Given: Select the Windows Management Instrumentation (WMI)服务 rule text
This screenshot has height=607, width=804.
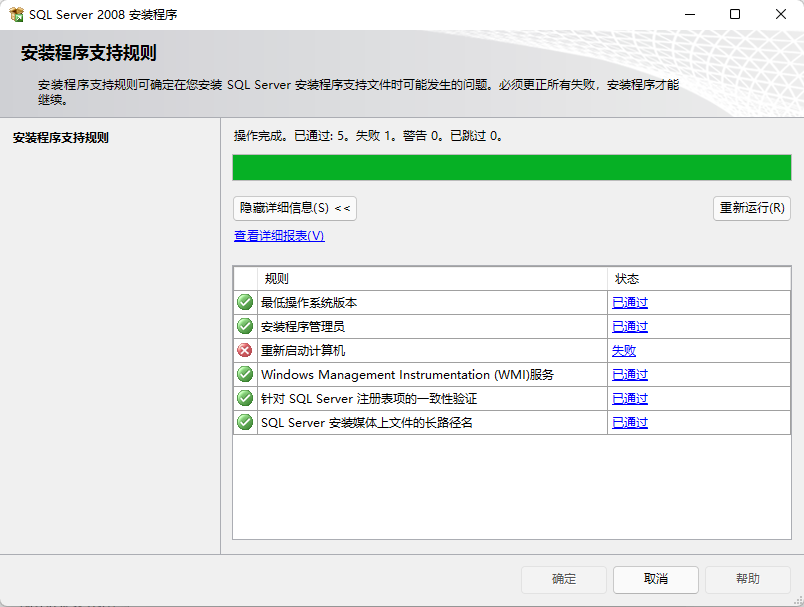Looking at the screenshot, I should 407,375.
